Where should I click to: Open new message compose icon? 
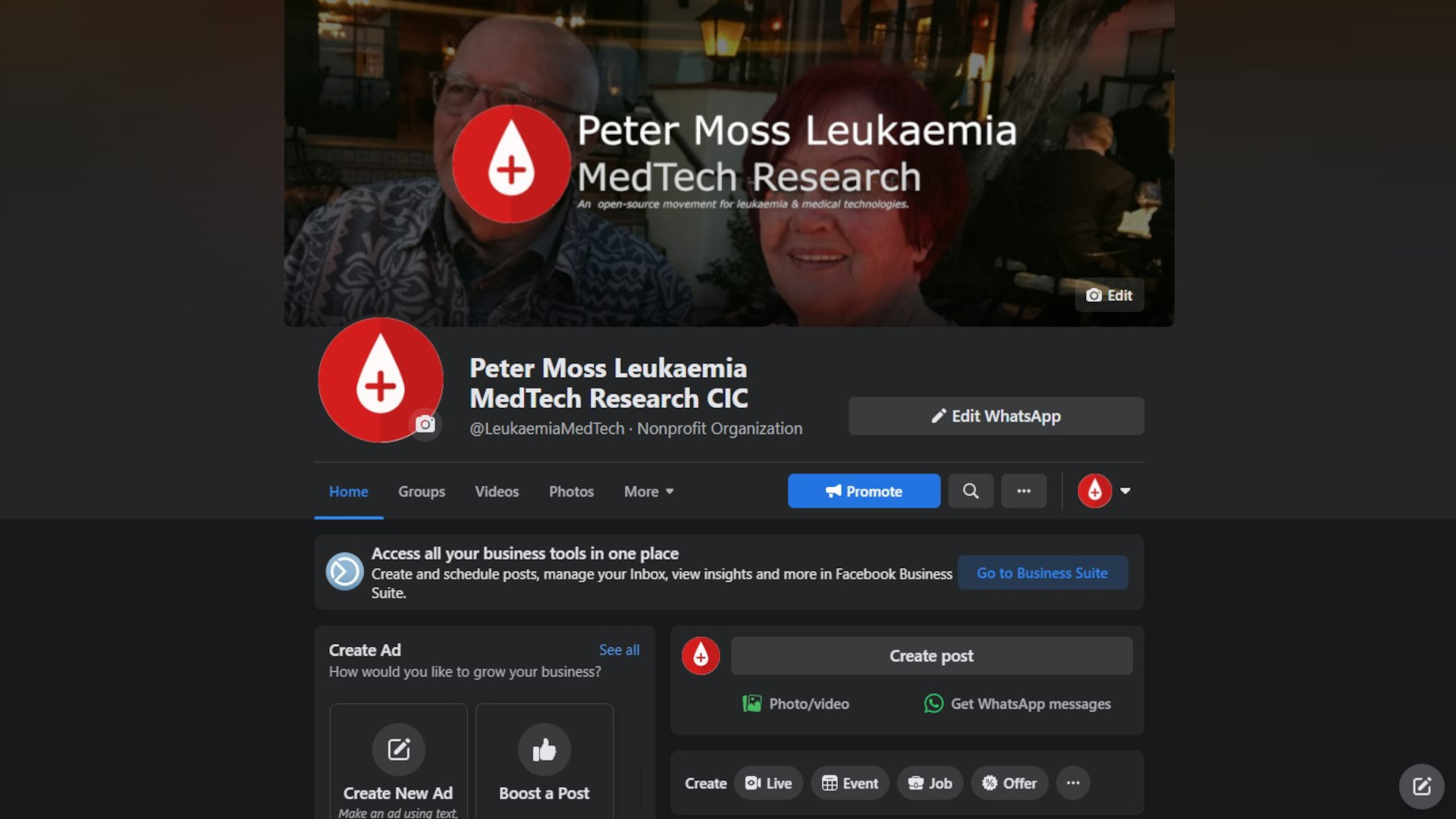point(1421,786)
